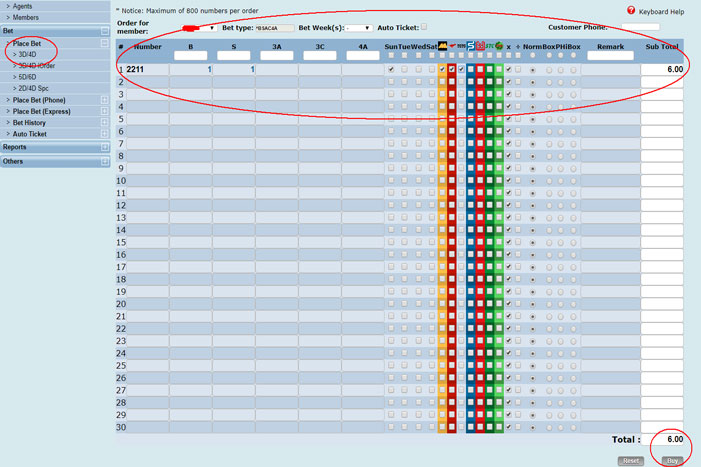Click the Buy button

pyautogui.click(x=672, y=460)
